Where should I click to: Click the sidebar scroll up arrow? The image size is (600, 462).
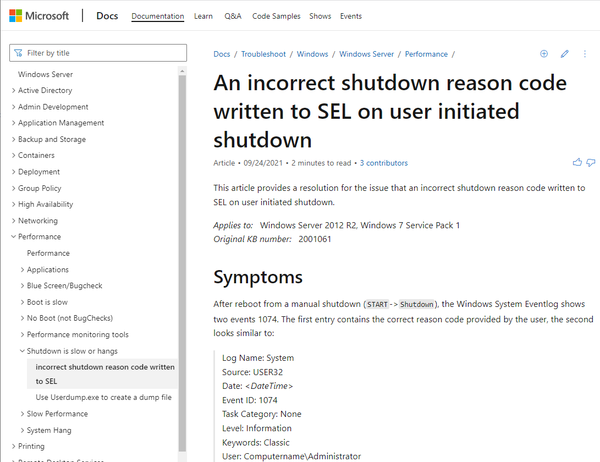(x=182, y=71)
